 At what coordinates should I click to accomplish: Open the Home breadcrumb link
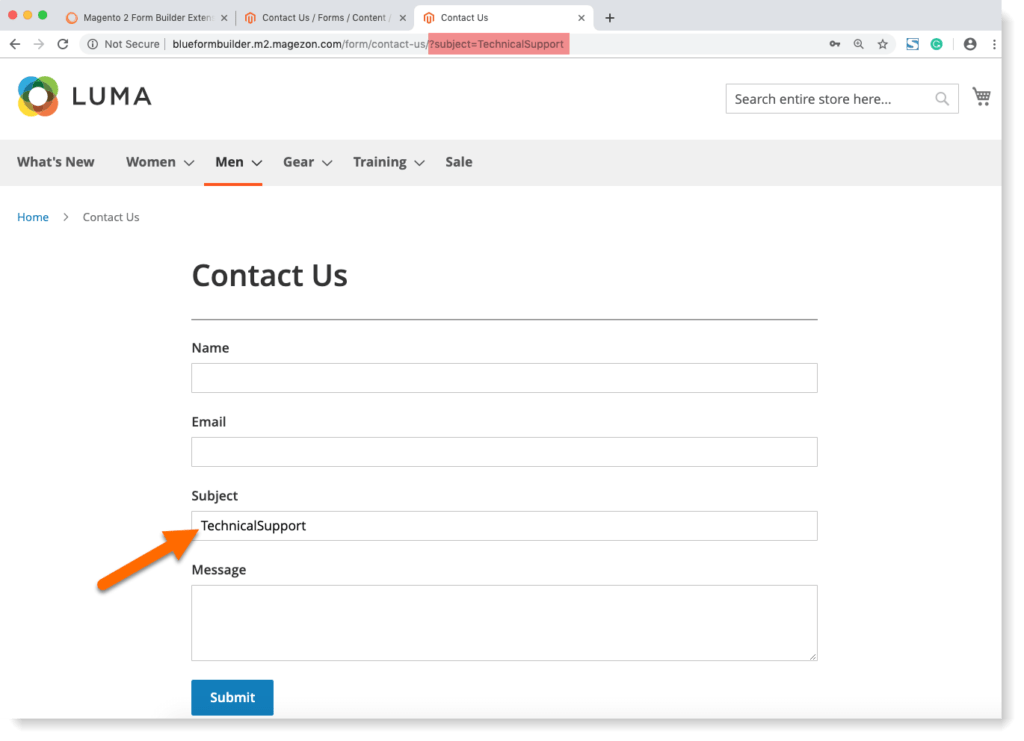tap(33, 217)
